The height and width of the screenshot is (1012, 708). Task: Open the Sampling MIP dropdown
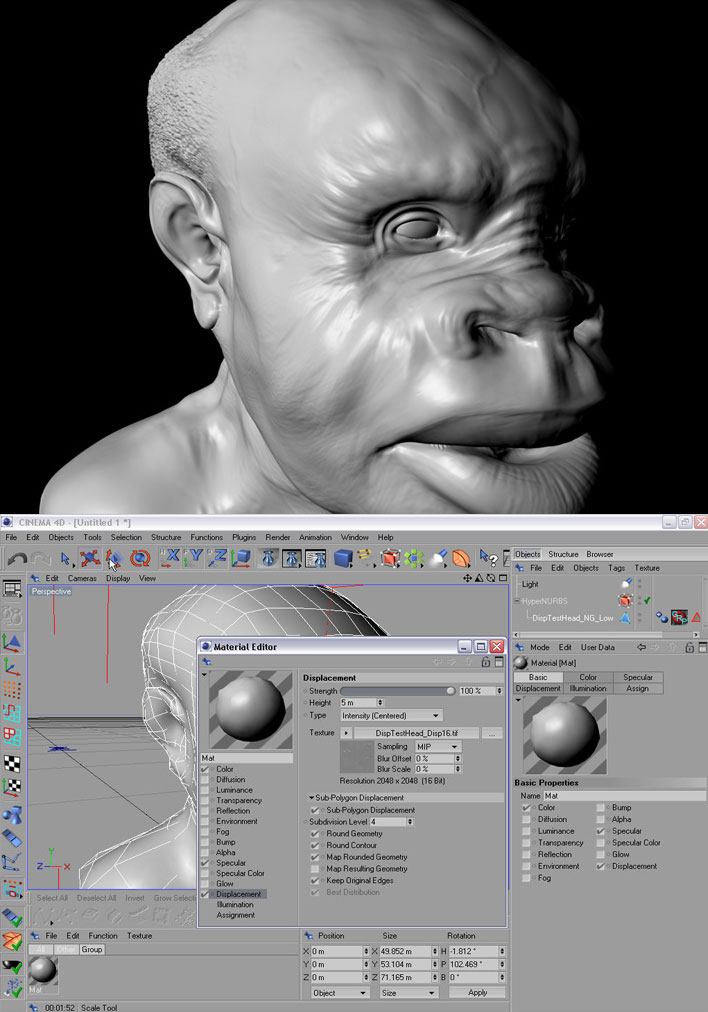[437, 747]
